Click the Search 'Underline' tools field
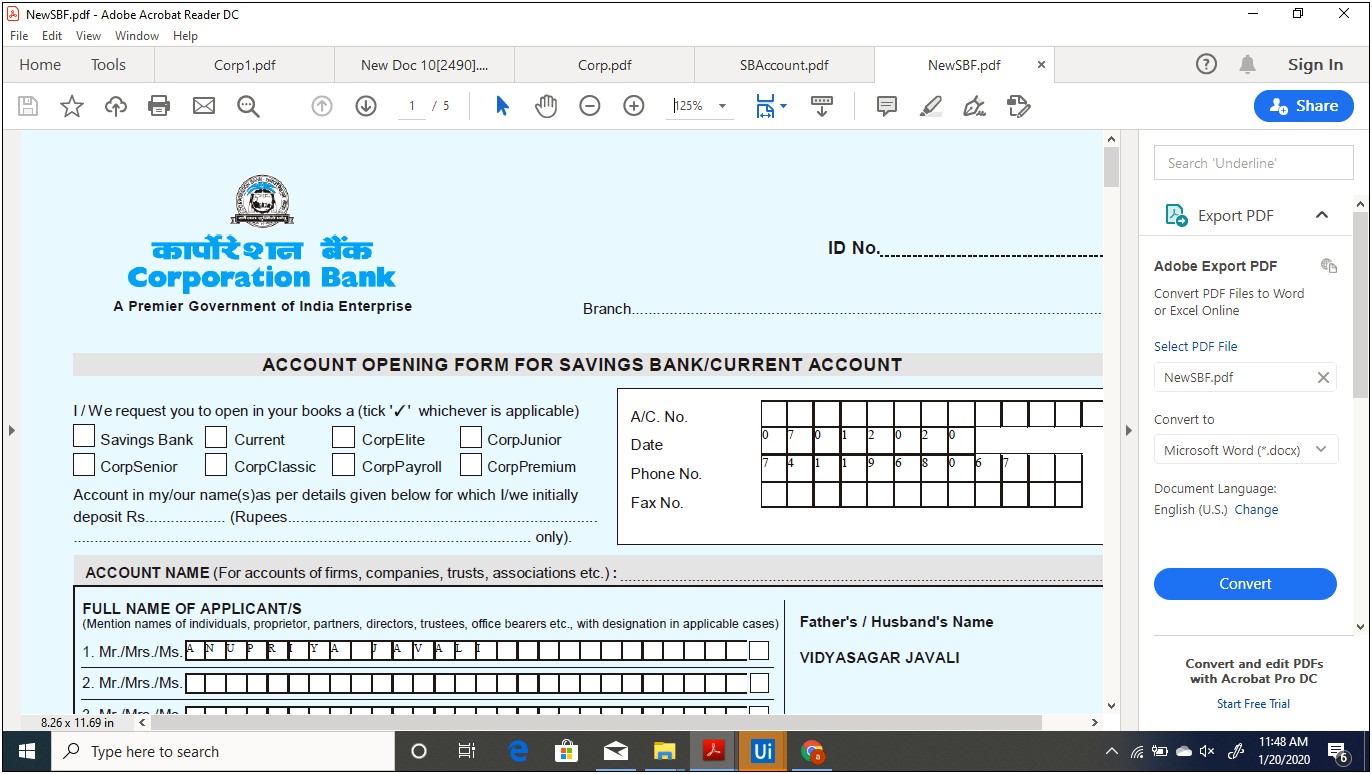 coord(1254,163)
